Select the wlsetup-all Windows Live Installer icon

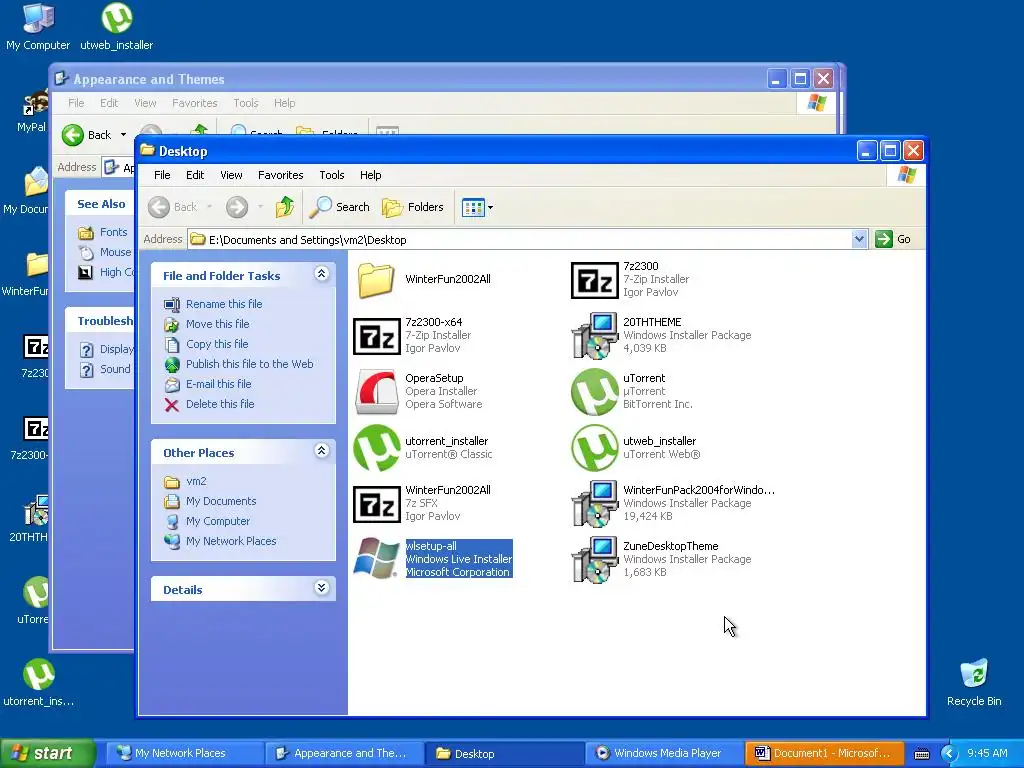[x=376, y=559]
